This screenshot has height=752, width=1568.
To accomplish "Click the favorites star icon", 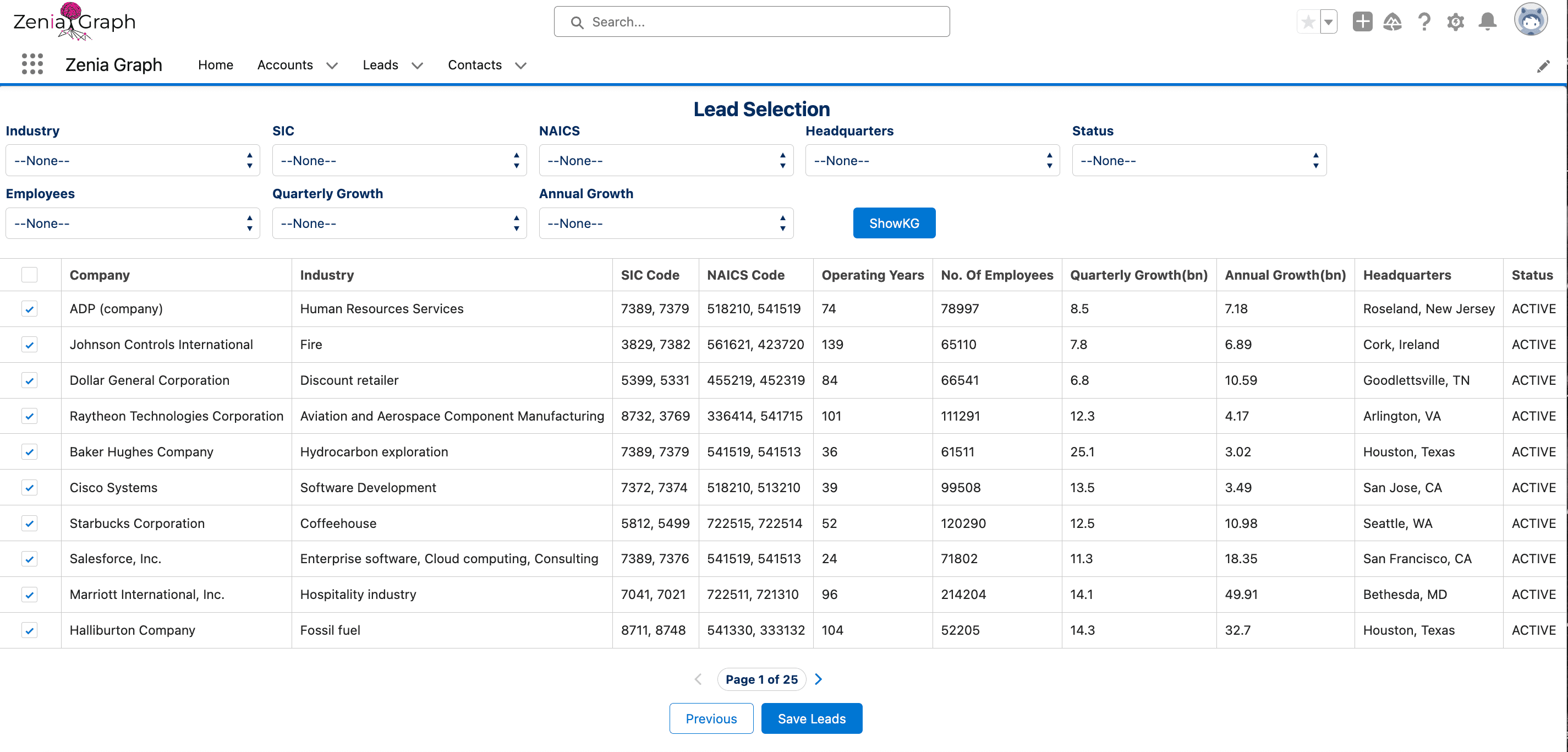I will [1307, 23].
